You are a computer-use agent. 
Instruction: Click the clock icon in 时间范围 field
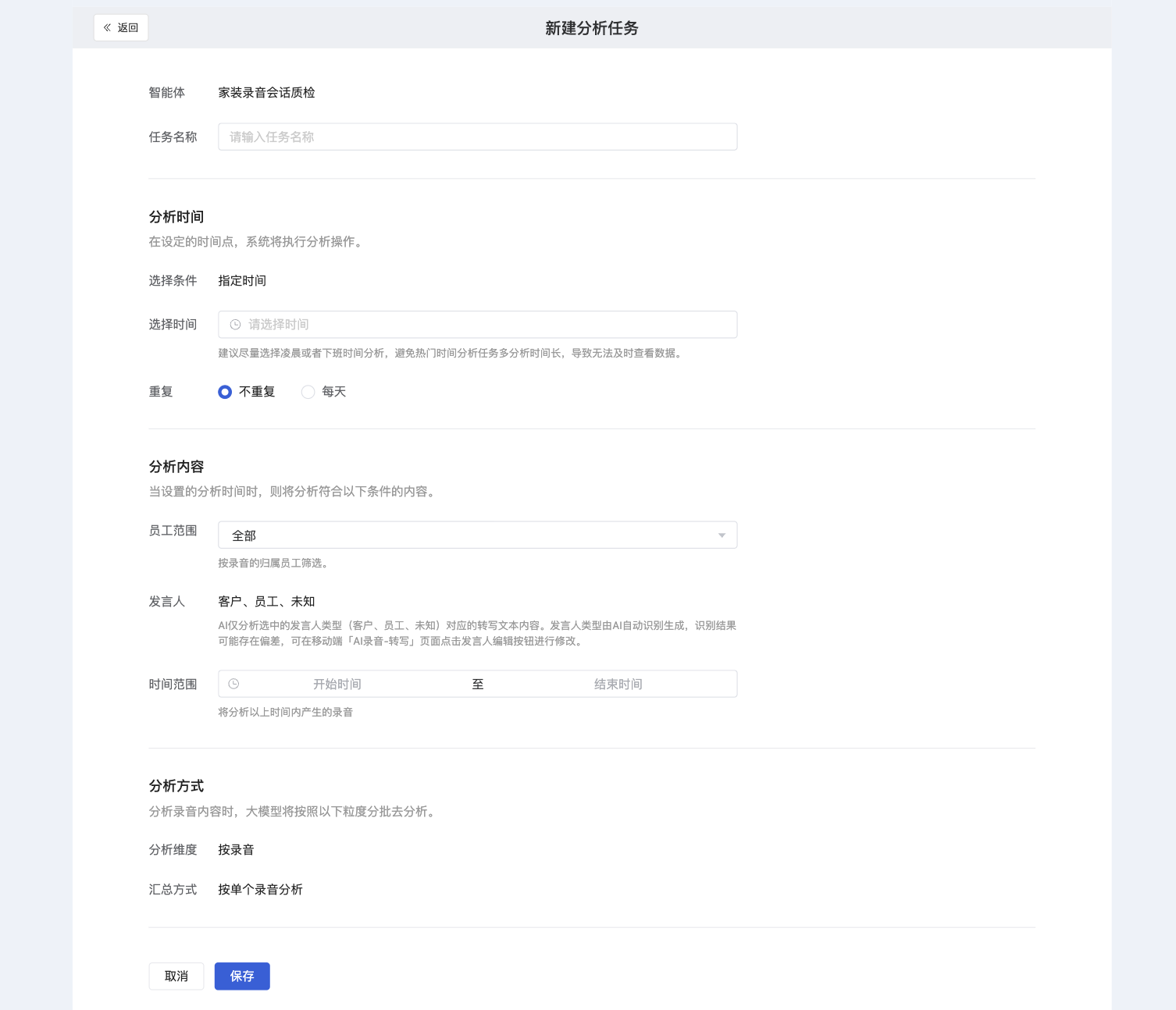pyautogui.click(x=233, y=684)
